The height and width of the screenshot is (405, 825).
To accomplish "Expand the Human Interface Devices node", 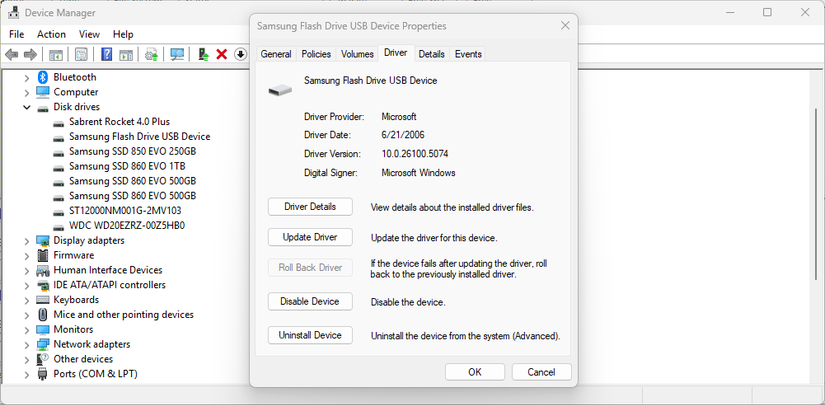I will (27, 270).
